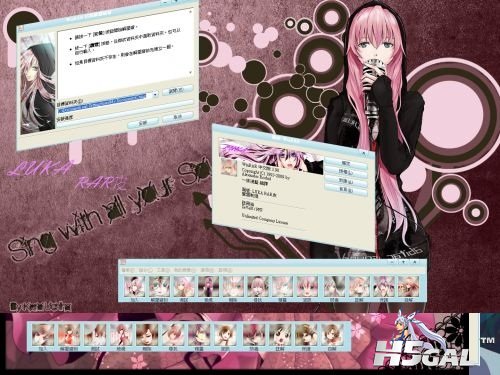Image resolution: width=500 pixels, height=375 pixels.
Task: Open the Commands (命令) menu in the WinRAR window
Action: pyautogui.click(x=145, y=270)
